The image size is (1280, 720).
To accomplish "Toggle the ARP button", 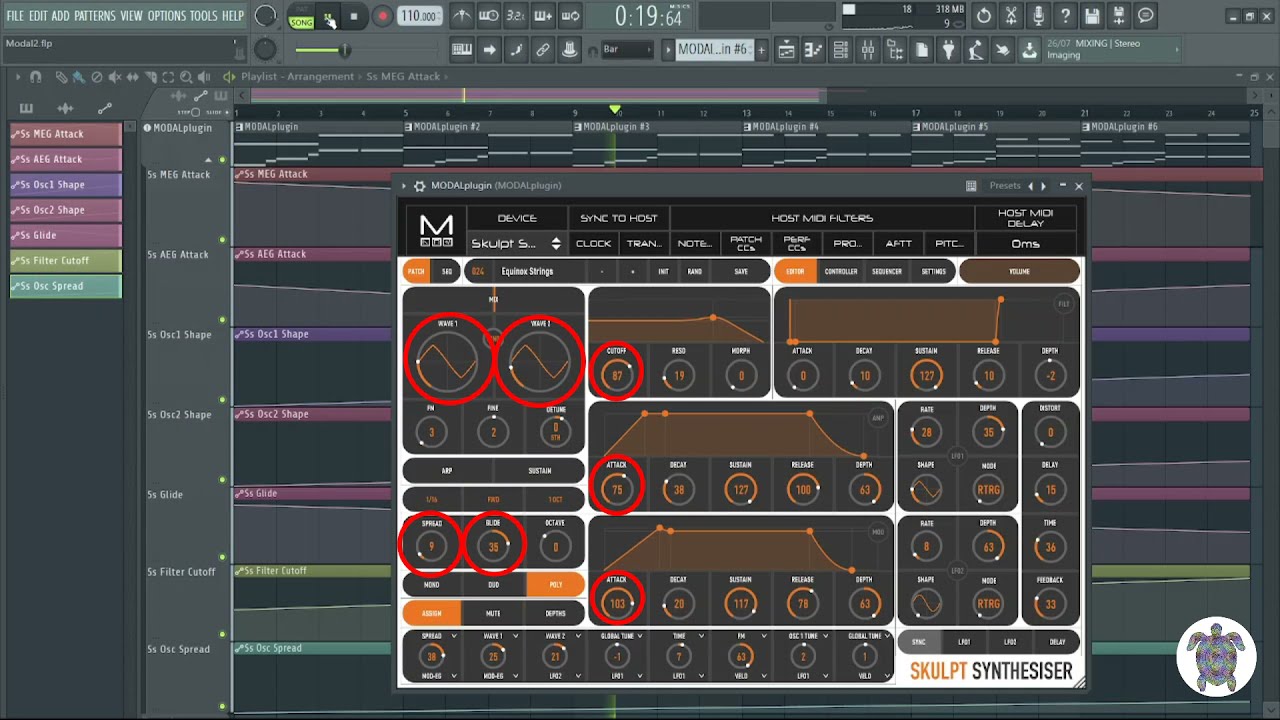I will coord(447,471).
